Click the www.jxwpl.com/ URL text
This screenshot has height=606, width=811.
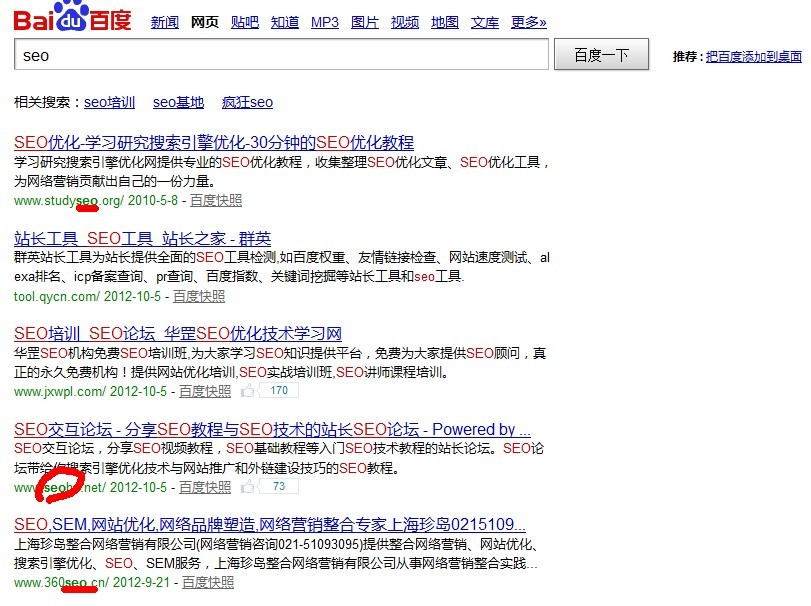tap(60, 391)
